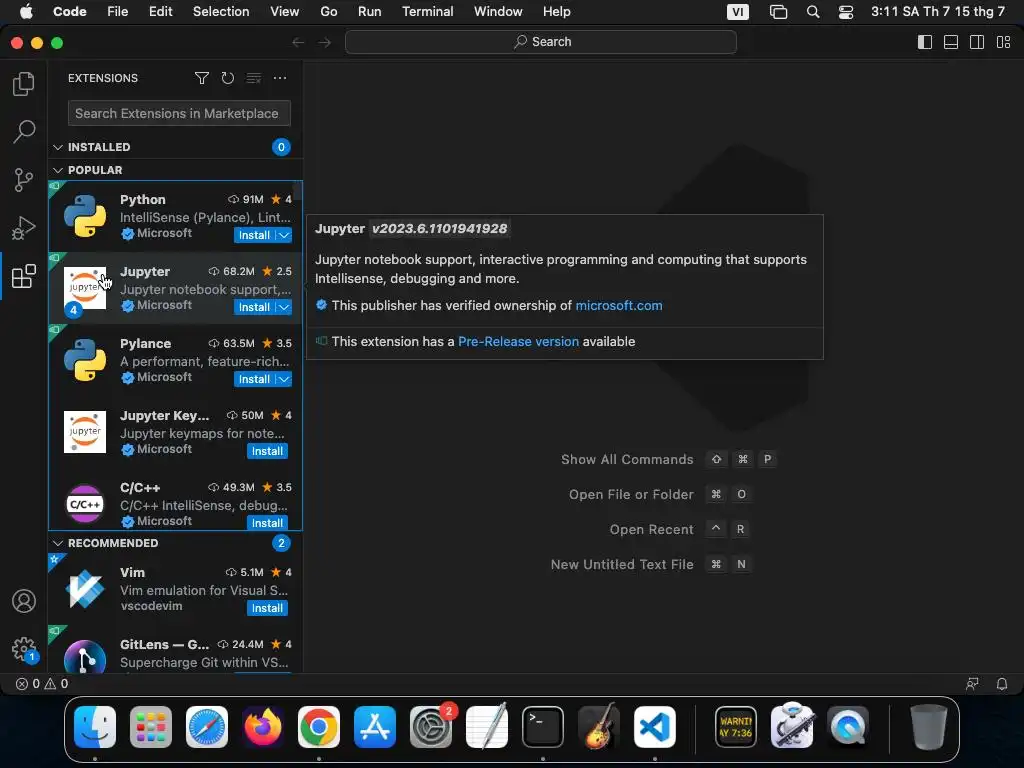Viewport: 1024px width, 768px height.
Task: Open Trash in the Dock
Action: click(x=929, y=727)
